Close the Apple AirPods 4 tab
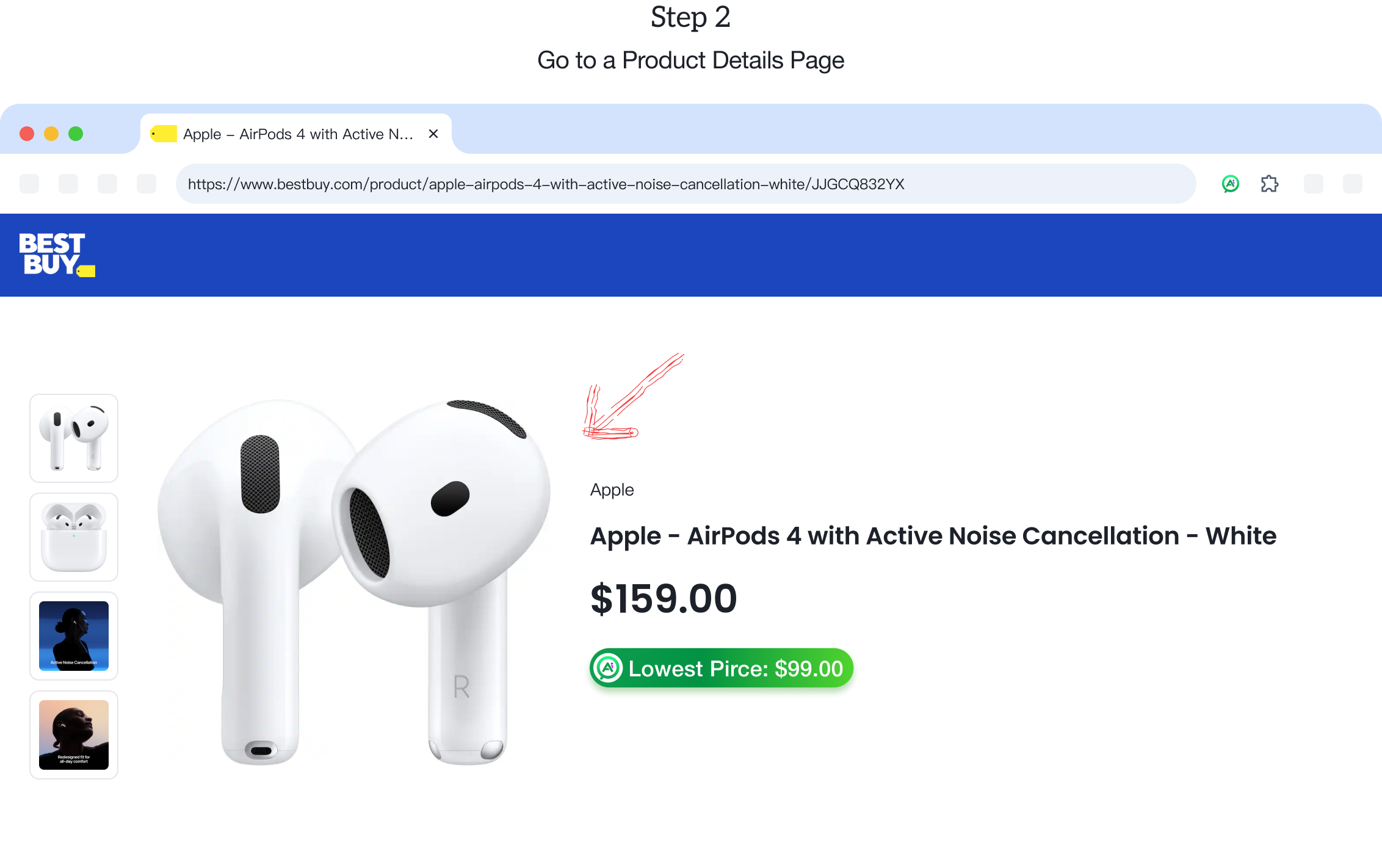Image resolution: width=1382 pixels, height=868 pixels. coord(433,133)
